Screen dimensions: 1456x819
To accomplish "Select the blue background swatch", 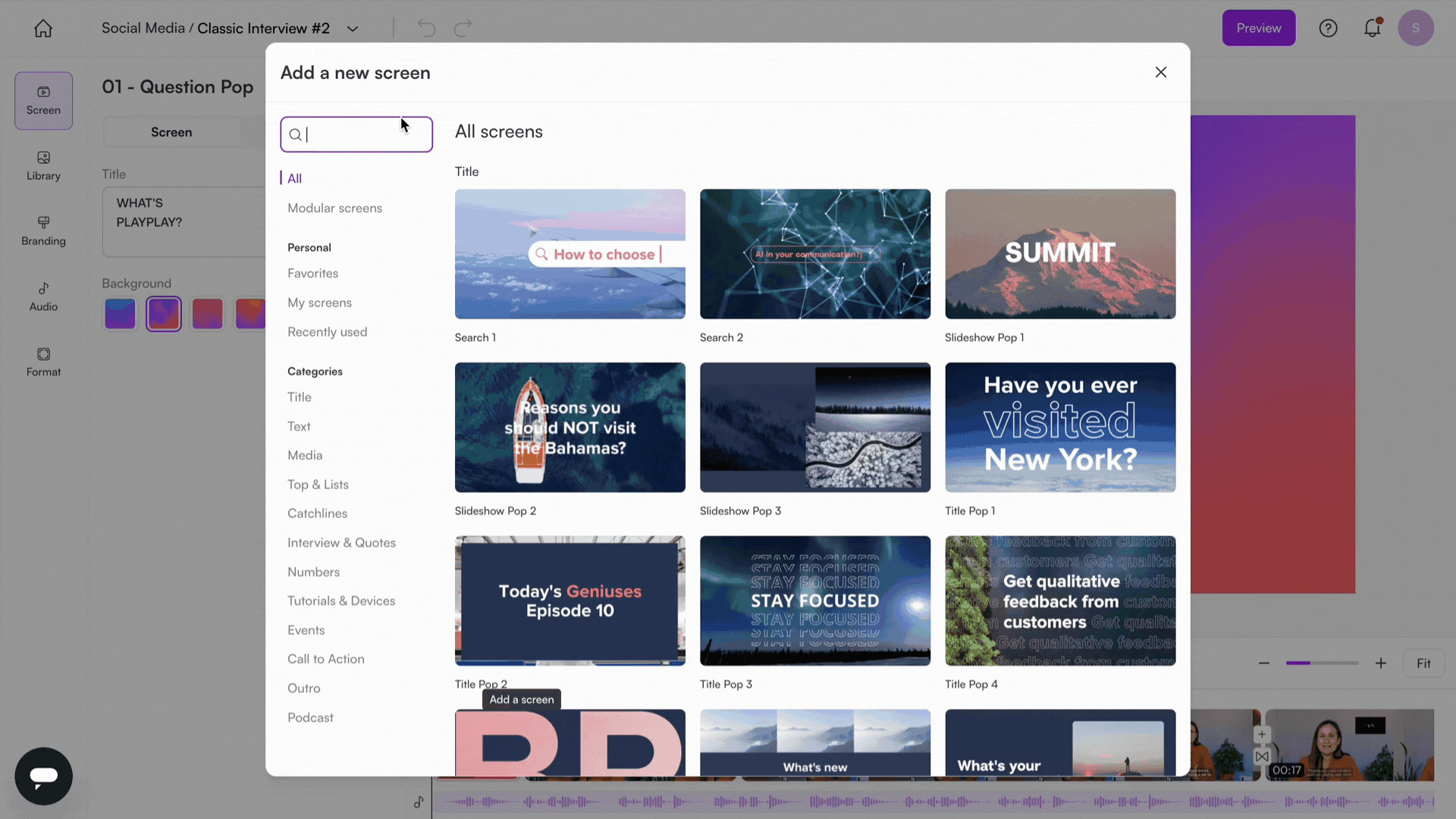I will (120, 313).
